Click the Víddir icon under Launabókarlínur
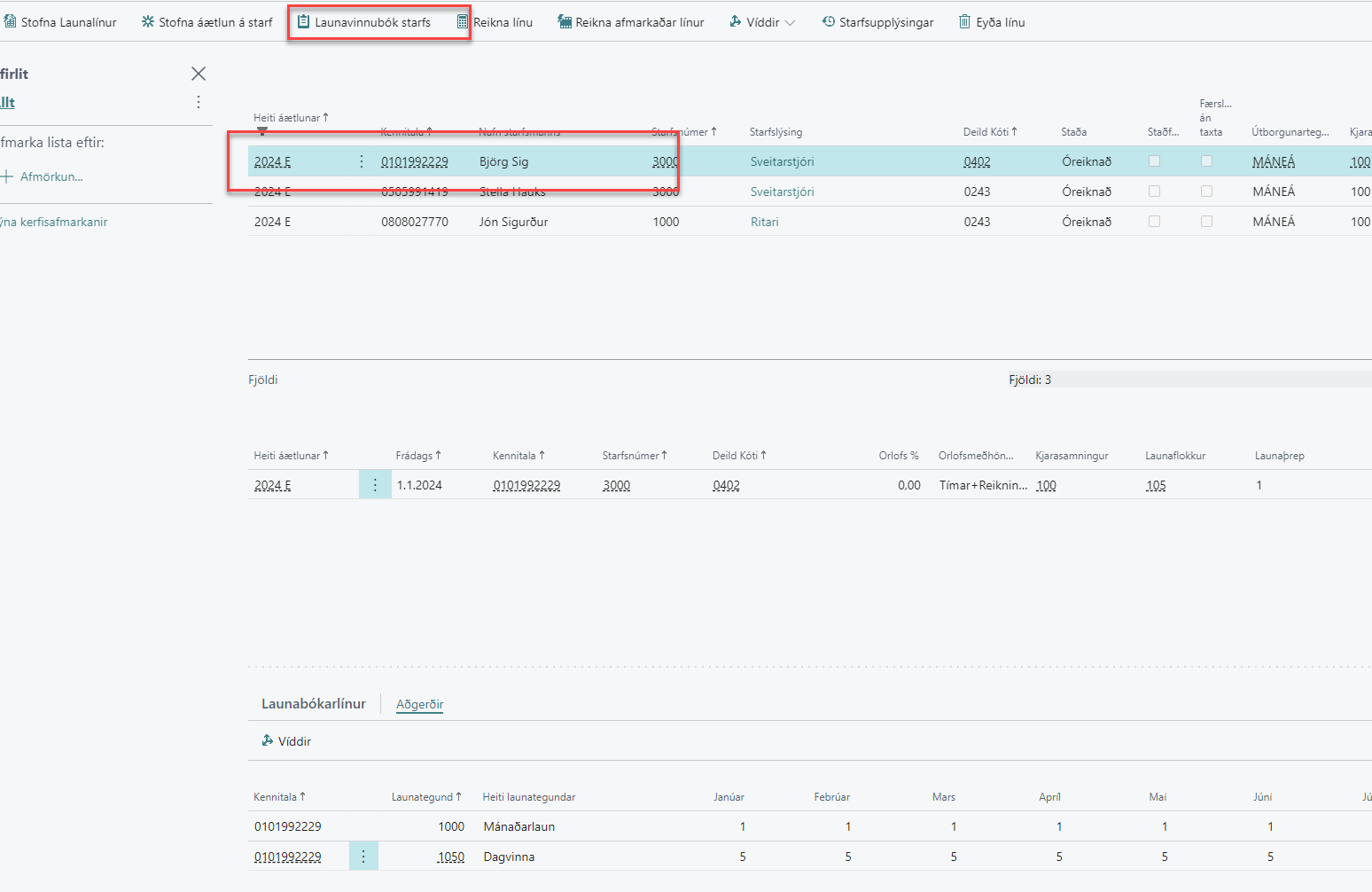 (268, 741)
